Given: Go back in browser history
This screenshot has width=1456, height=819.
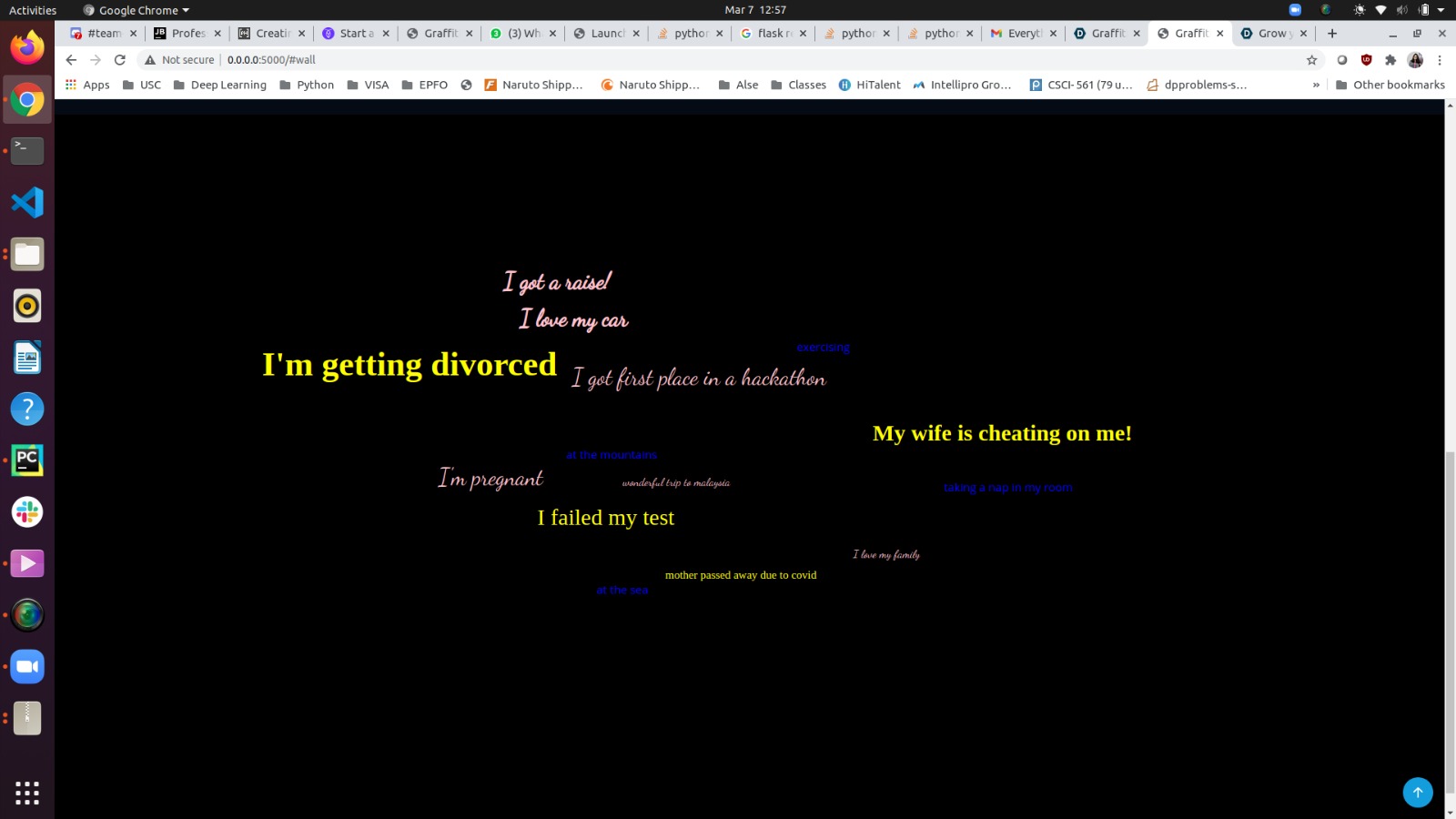Looking at the screenshot, I should 71,60.
